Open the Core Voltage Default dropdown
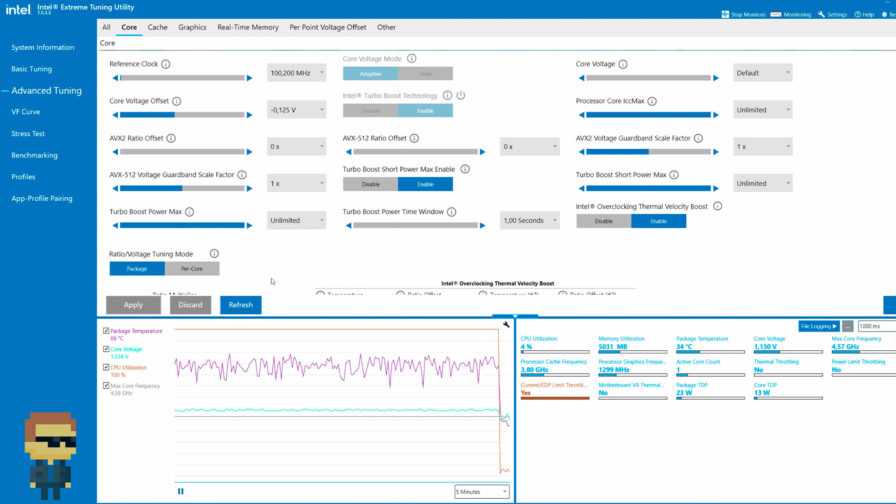896x504 pixels. (x=763, y=73)
